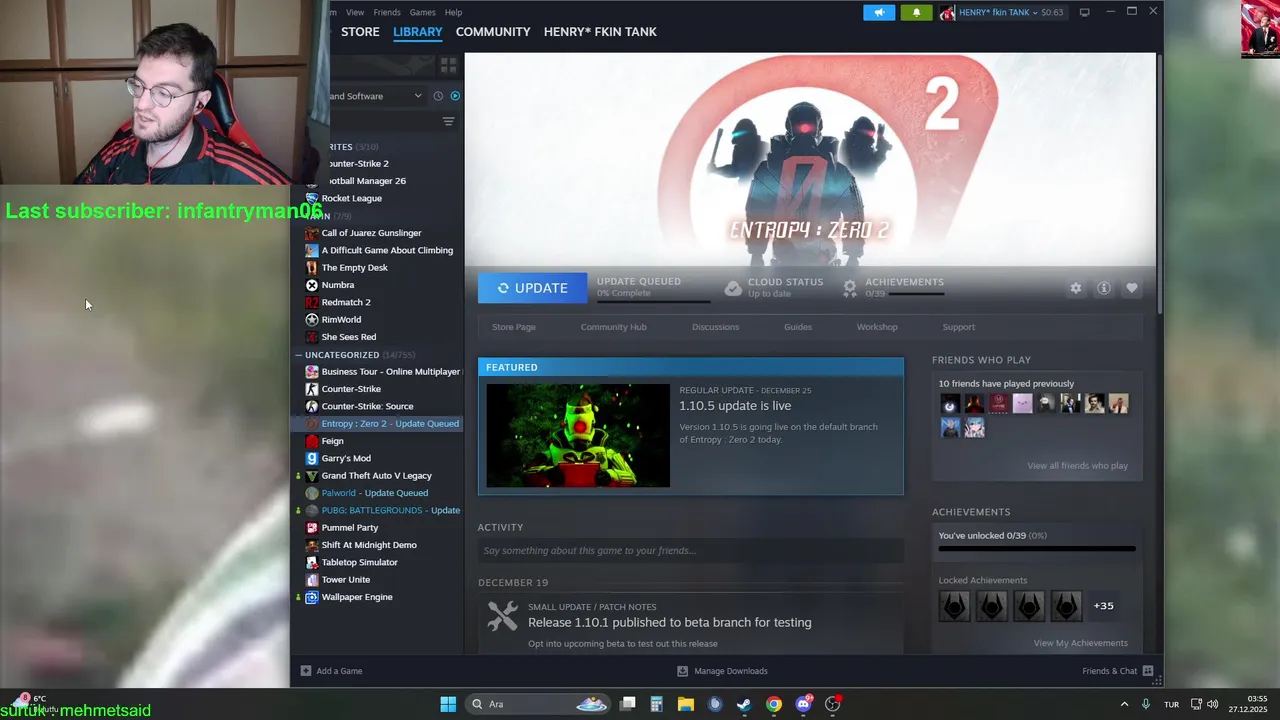Enter Big Picture mode via monitor icon
The image size is (1280, 720).
point(1084,12)
